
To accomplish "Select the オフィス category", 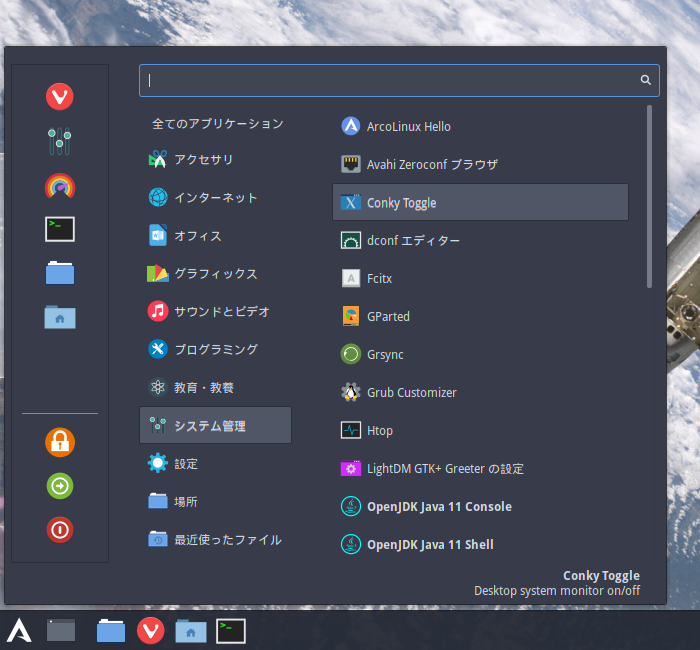I will [216, 235].
